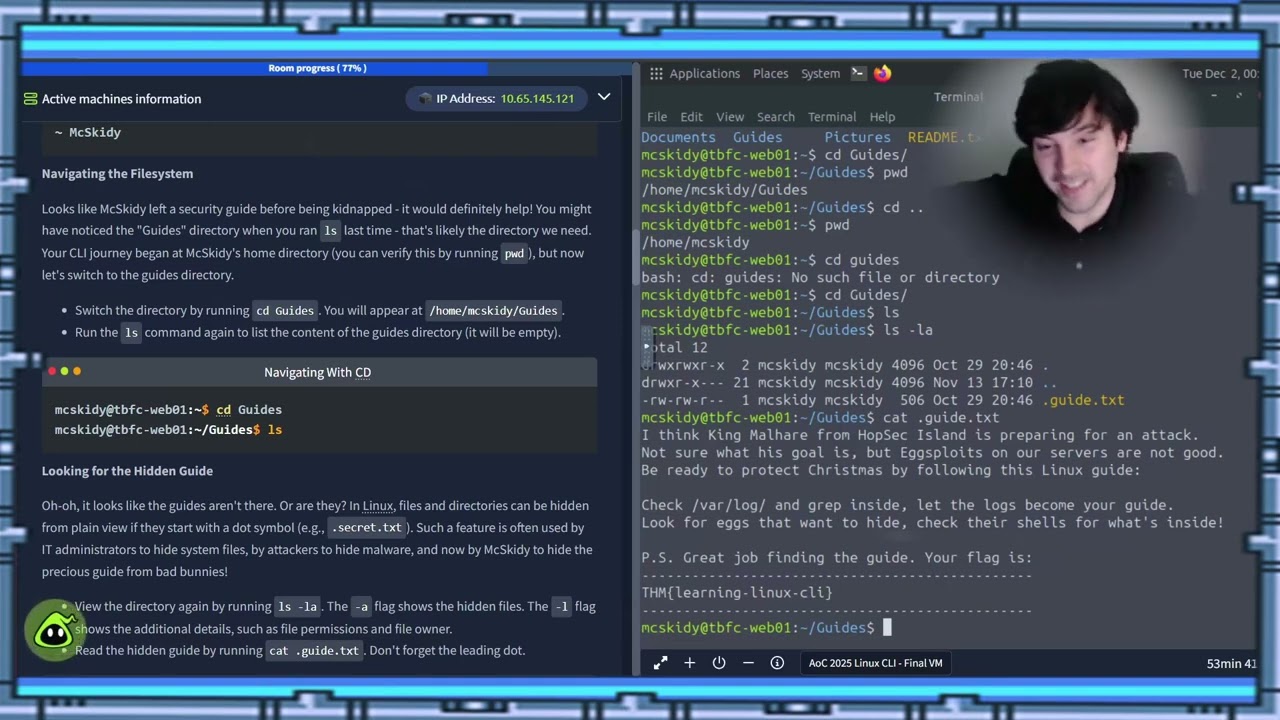Open the terminal Edit menu

coord(691,117)
